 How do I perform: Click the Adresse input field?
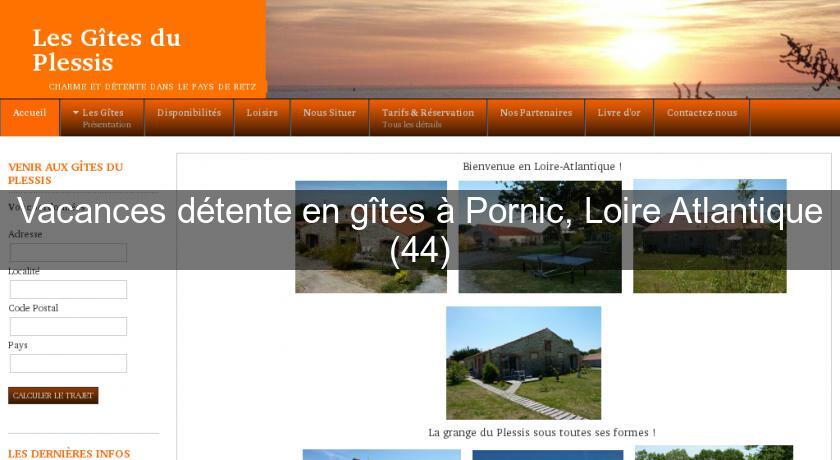[69, 253]
